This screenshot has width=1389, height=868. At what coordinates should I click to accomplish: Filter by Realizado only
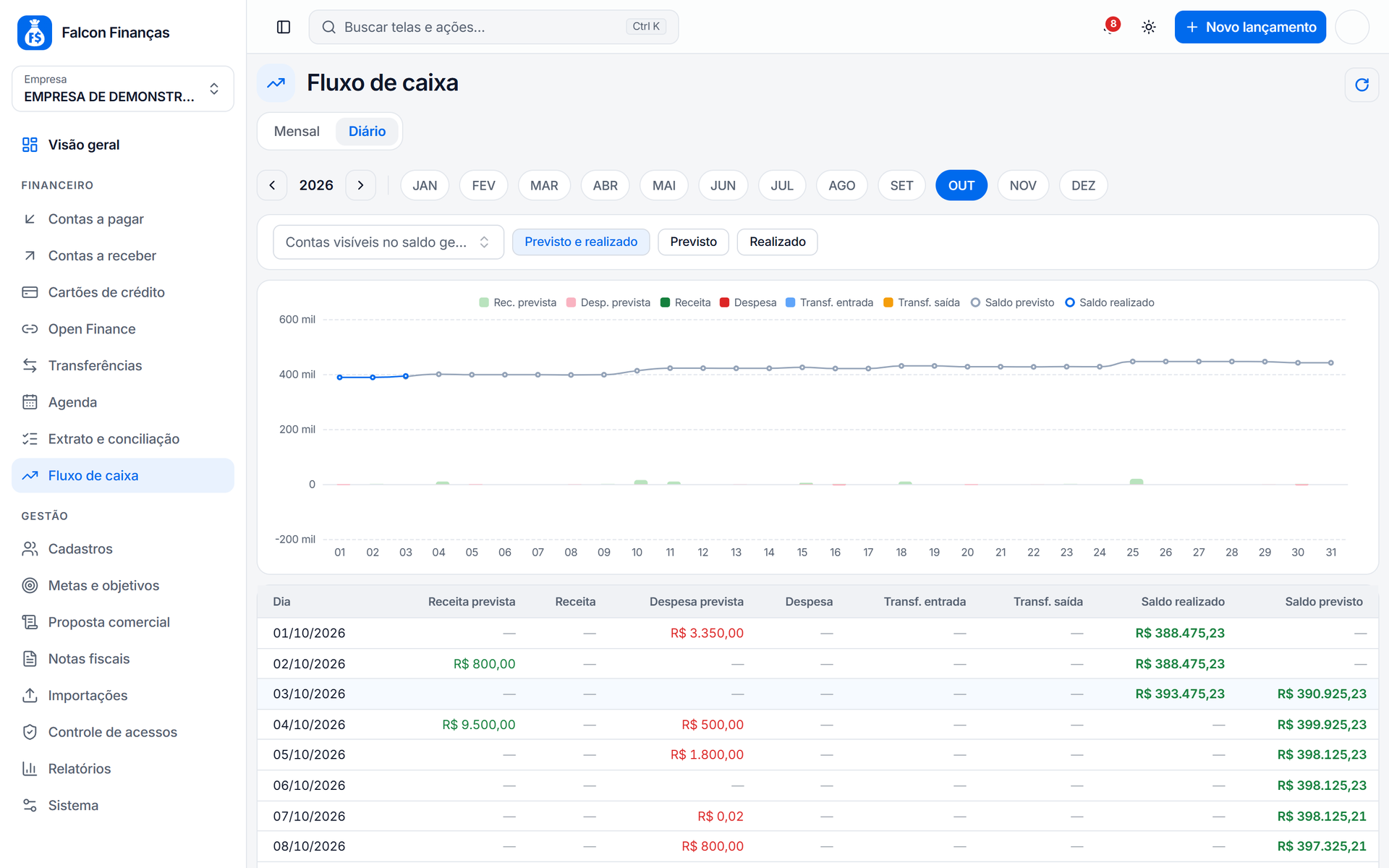[778, 242]
